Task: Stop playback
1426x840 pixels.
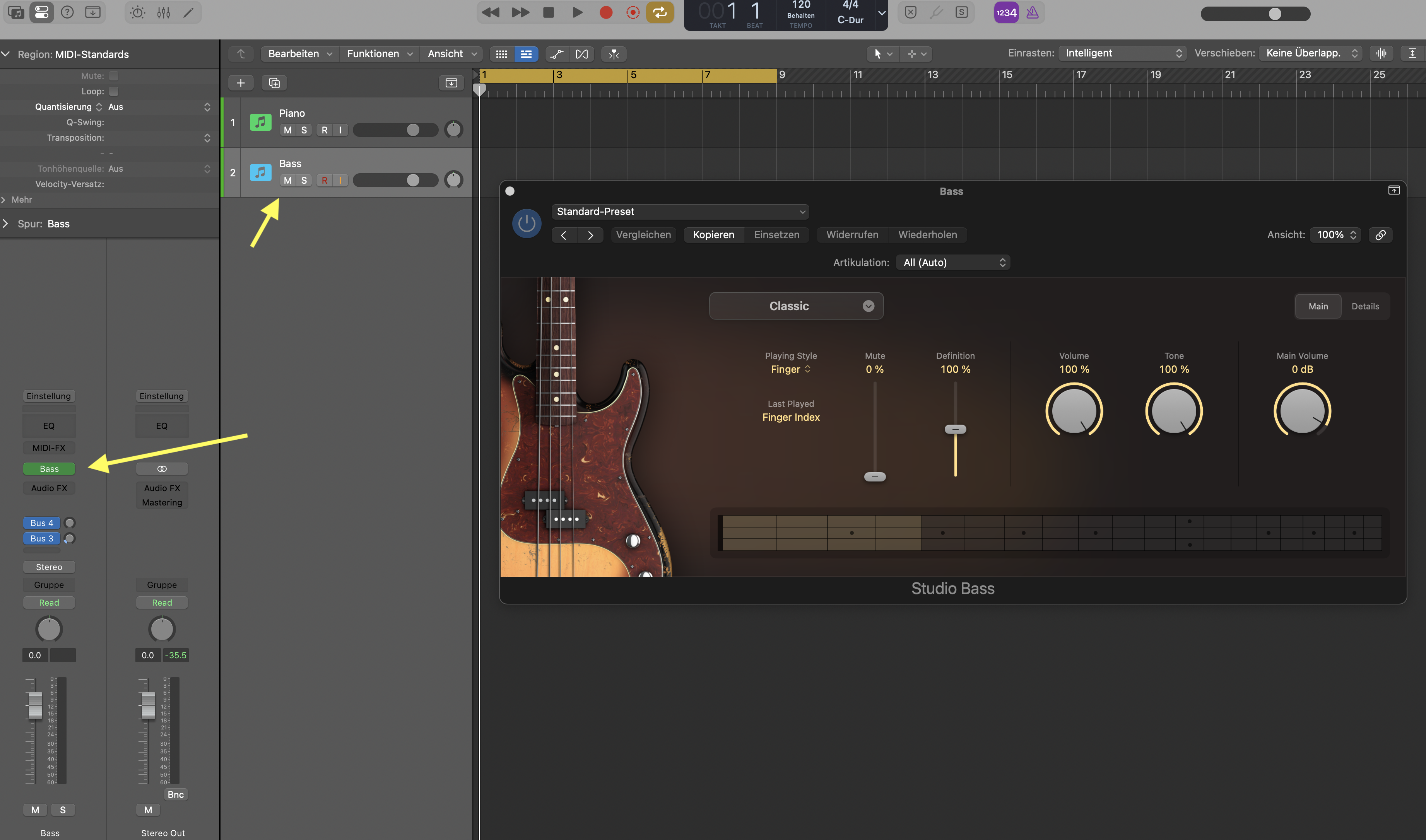Action: coord(549,12)
